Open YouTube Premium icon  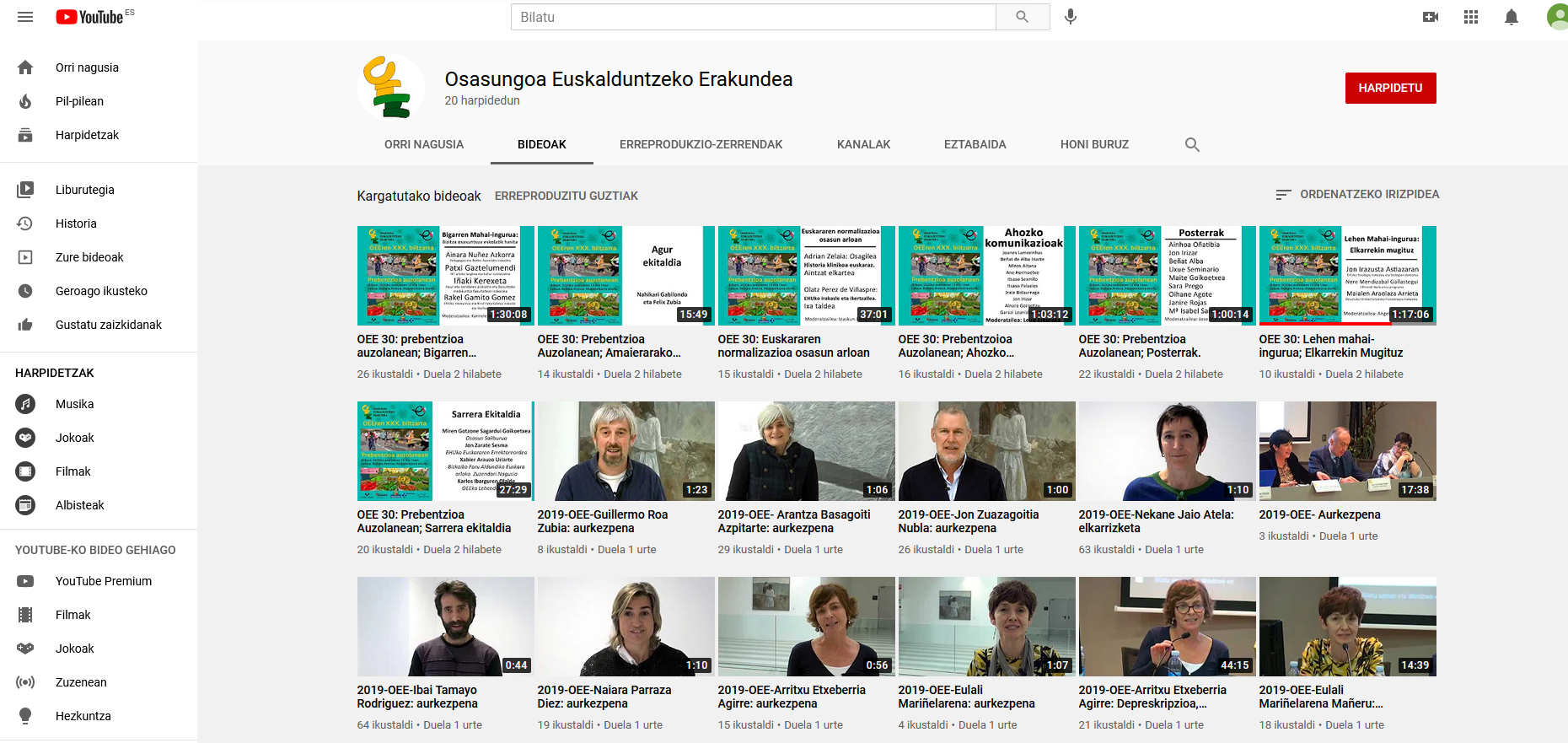tap(25, 581)
